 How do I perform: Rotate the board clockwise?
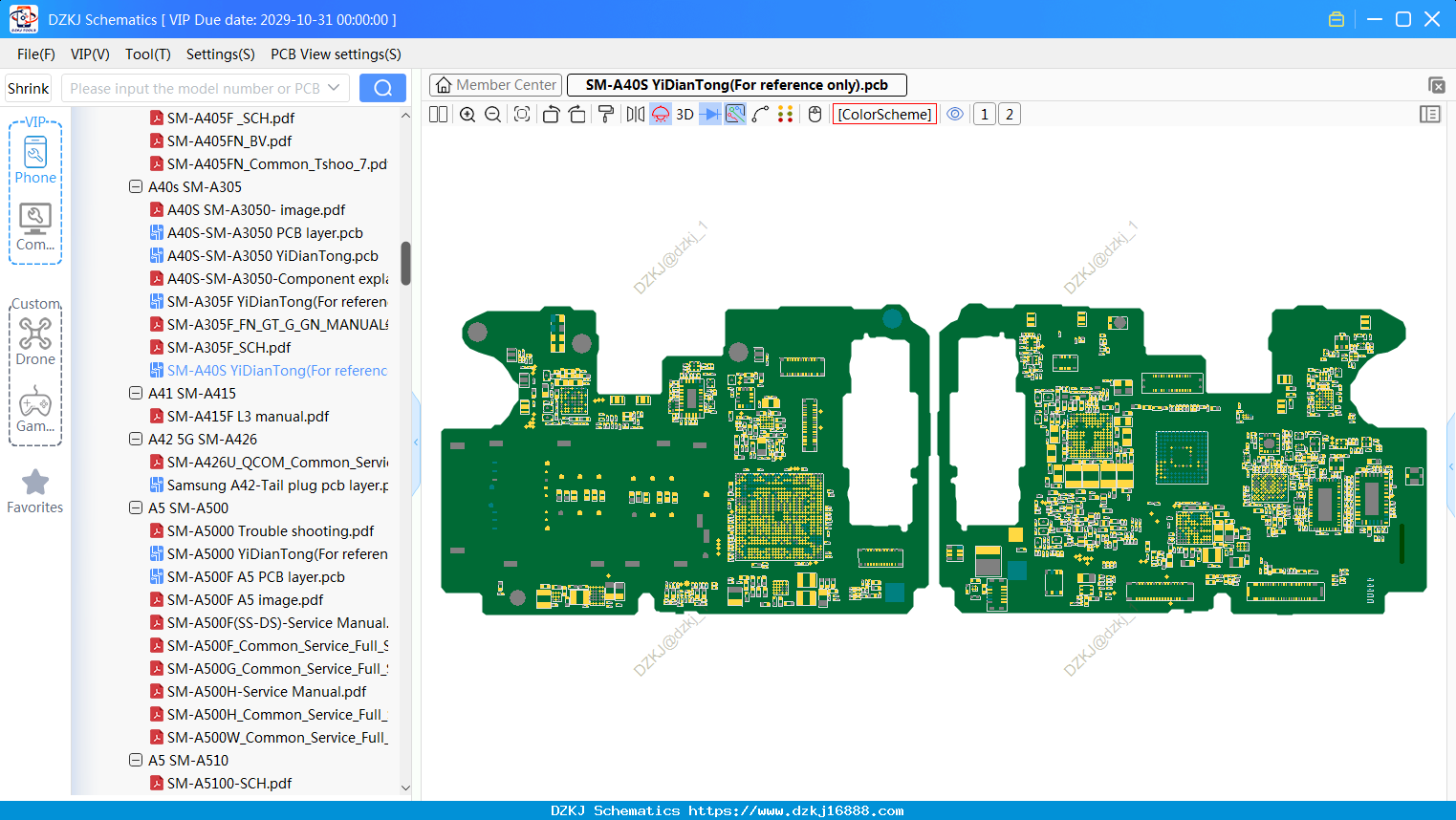coord(576,115)
